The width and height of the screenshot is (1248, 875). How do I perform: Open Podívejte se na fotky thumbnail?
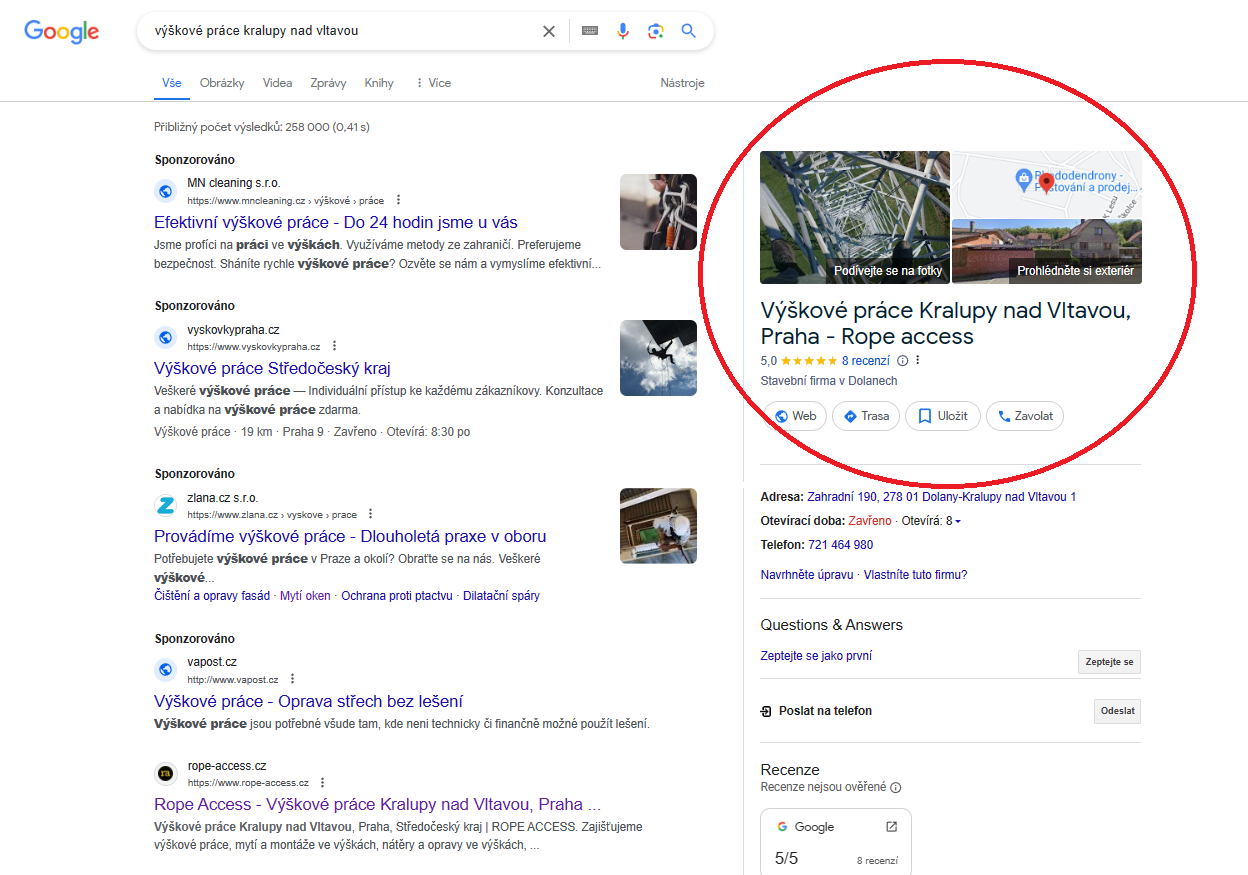pos(855,217)
